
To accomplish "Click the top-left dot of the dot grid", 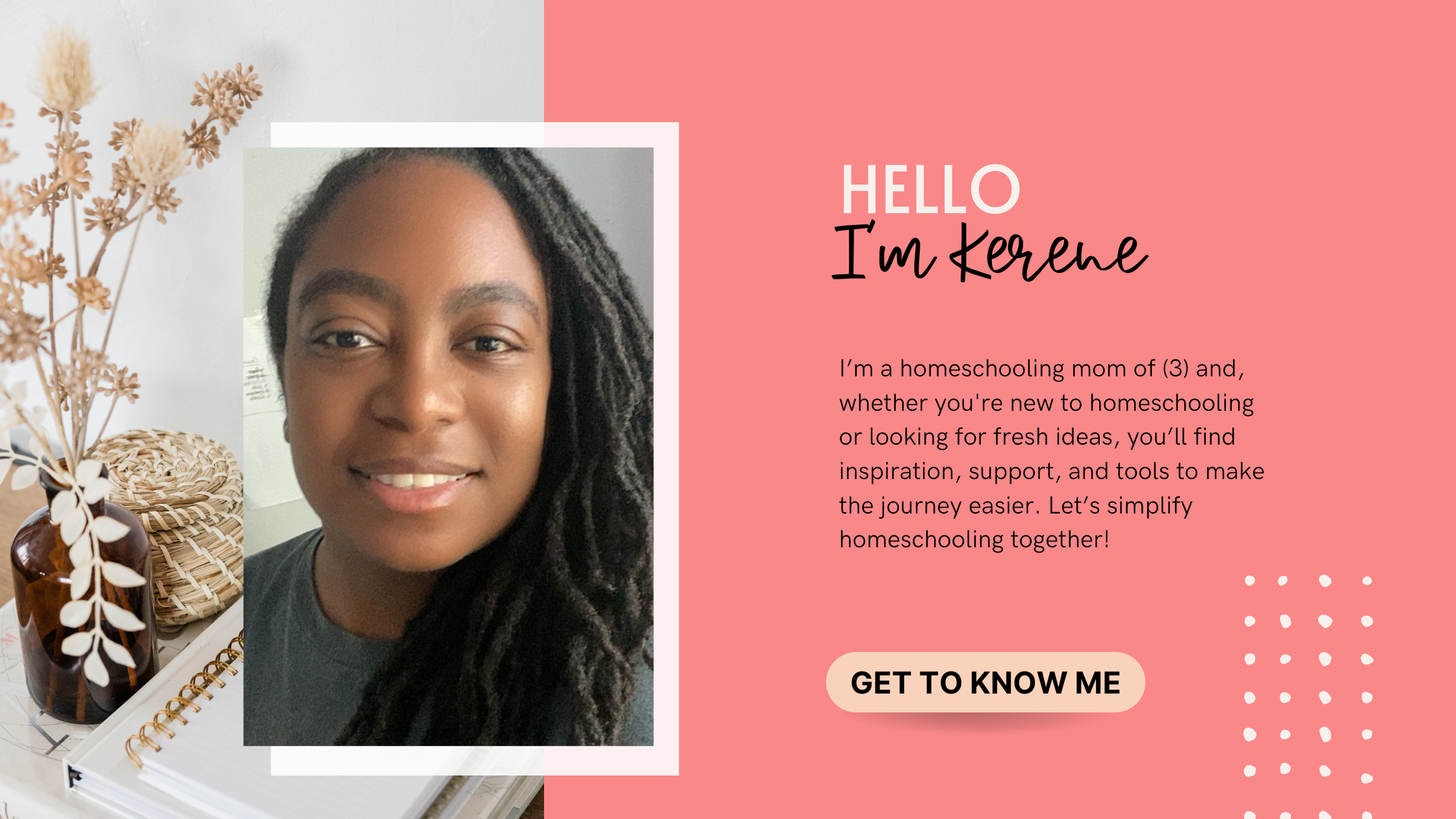I will pyautogui.click(x=1249, y=580).
